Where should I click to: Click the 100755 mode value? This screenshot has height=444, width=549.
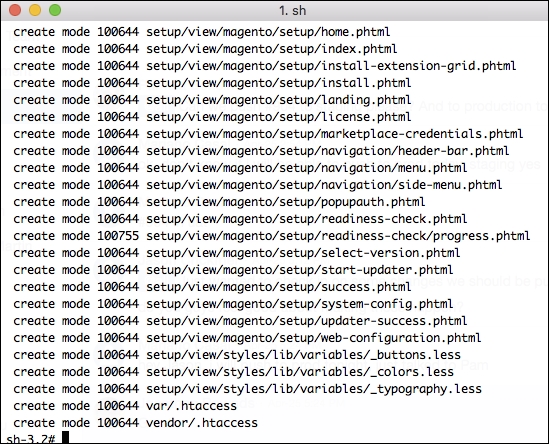coord(118,236)
